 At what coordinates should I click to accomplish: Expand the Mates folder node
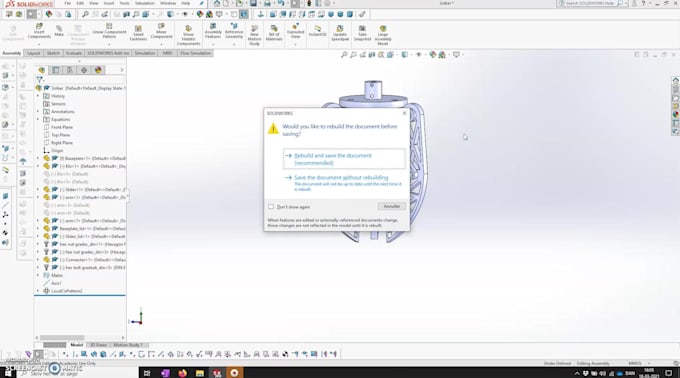(x=38, y=275)
